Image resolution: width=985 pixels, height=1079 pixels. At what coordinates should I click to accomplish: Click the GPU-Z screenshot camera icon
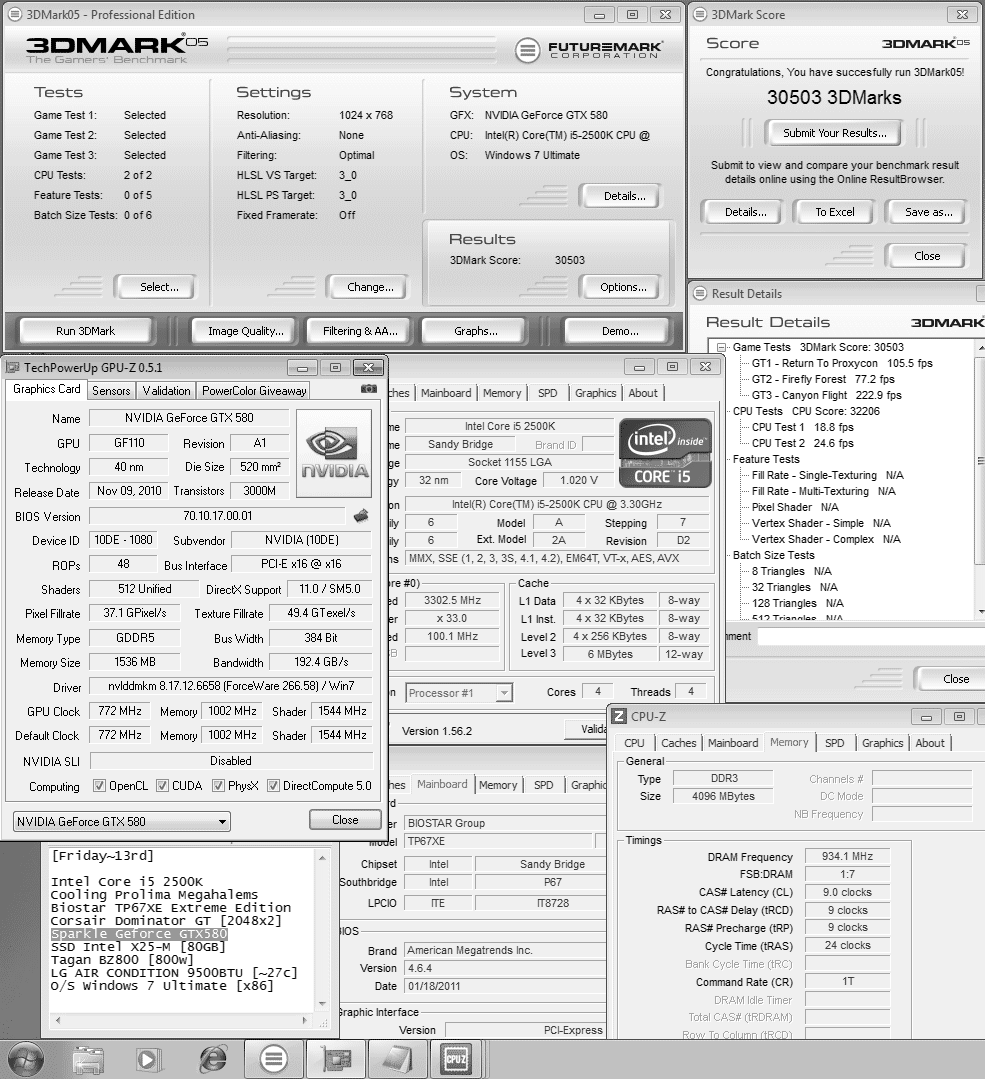369,389
